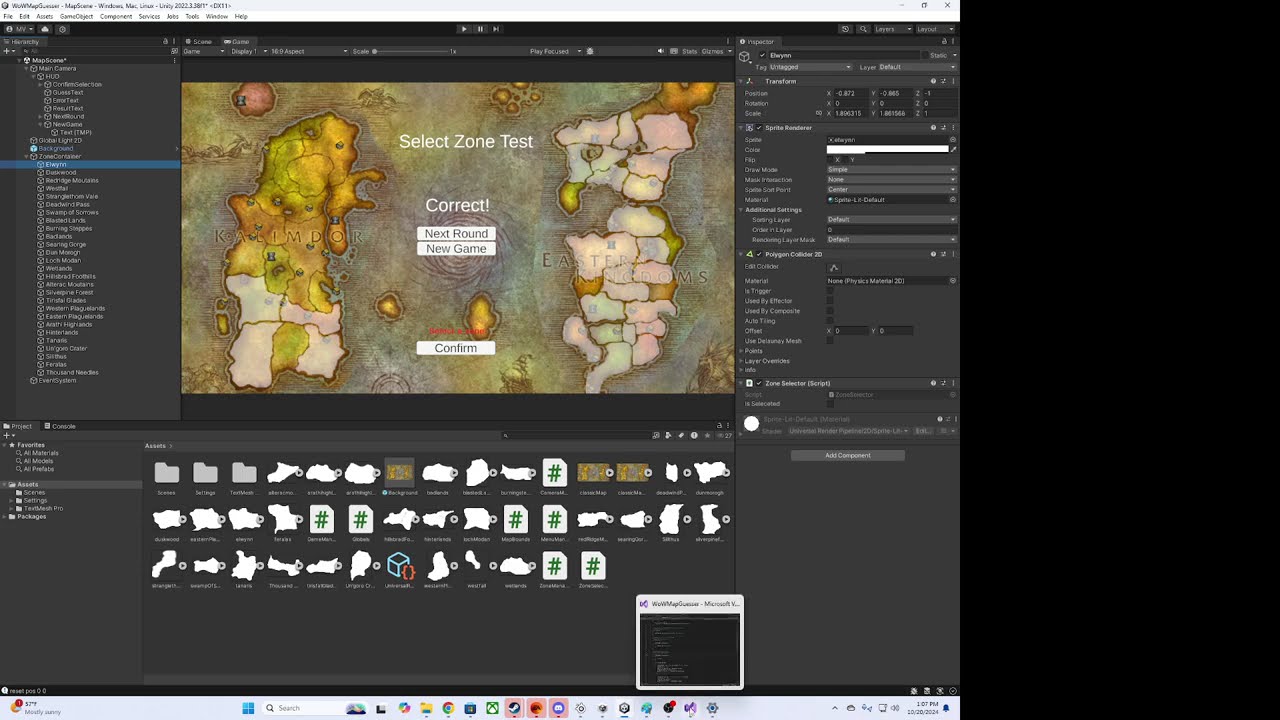The height and width of the screenshot is (720, 1280).
Task: Select the CameraMovement script asset icon
Action: tap(554, 472)
